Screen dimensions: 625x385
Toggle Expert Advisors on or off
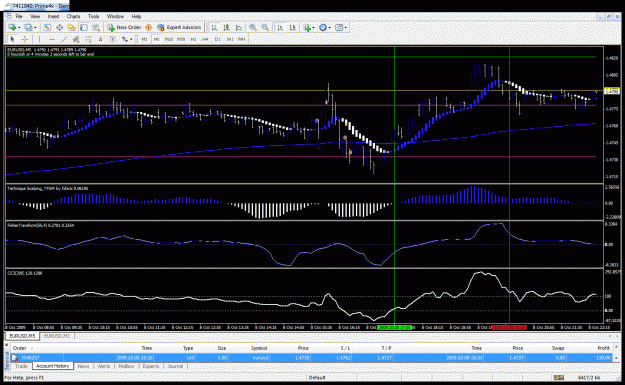179,27
